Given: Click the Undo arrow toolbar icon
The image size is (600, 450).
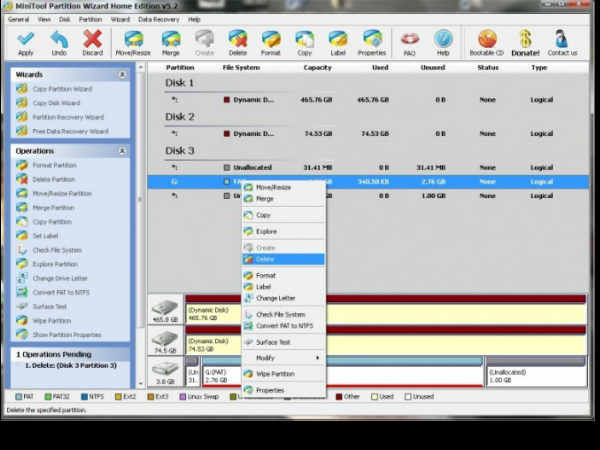Looking at the screenshot, I should point(59,43).
